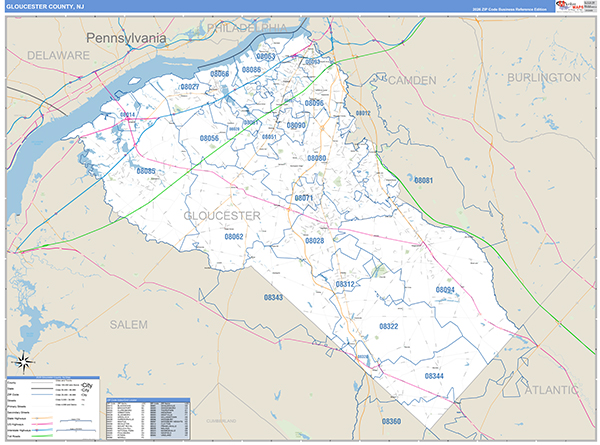Select ZIP code 08028 label
Image resolution: width=600 pixels, height=445 pixels.
[315, 241]
